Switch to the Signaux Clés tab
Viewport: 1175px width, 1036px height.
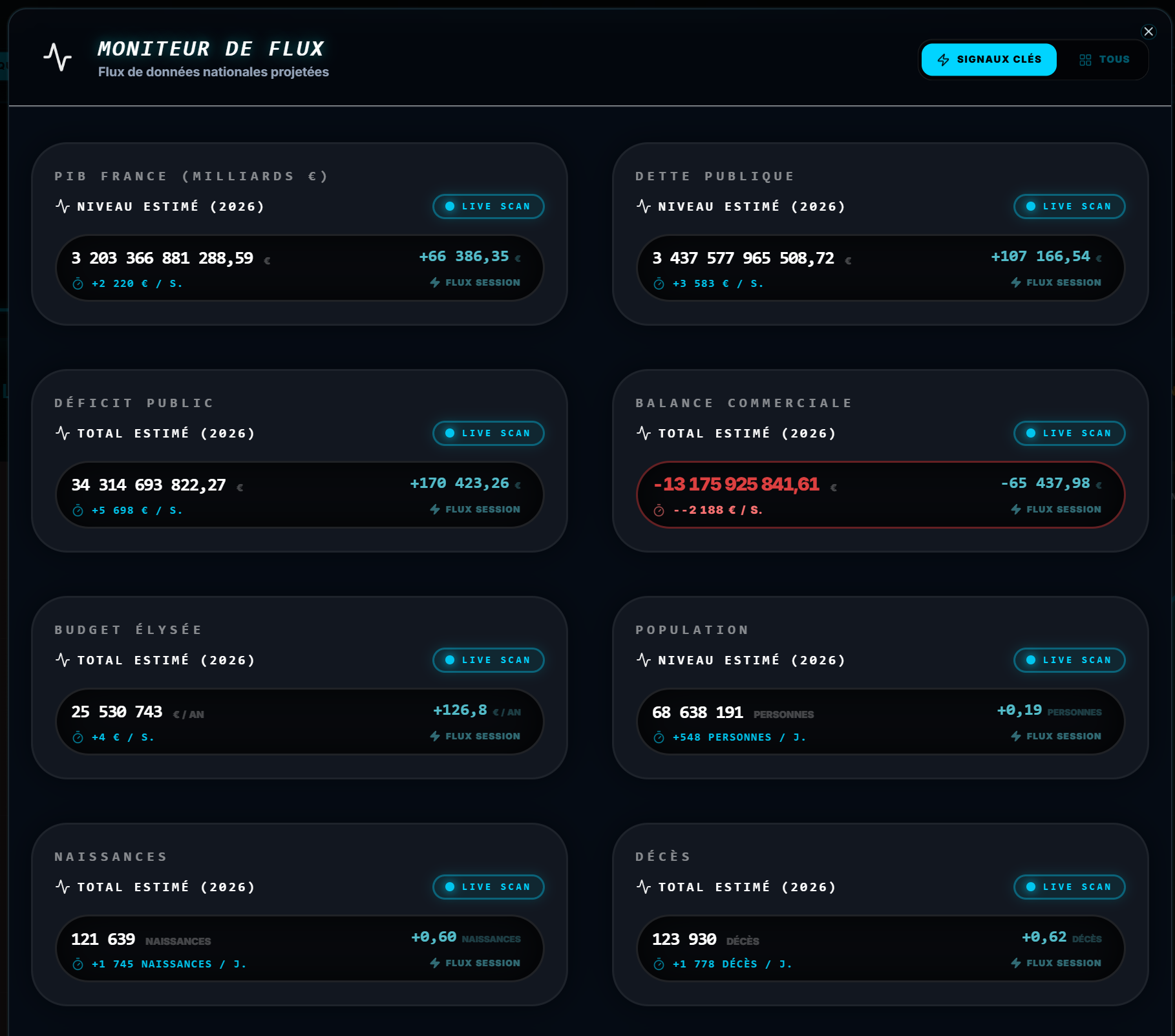[988, 59]
